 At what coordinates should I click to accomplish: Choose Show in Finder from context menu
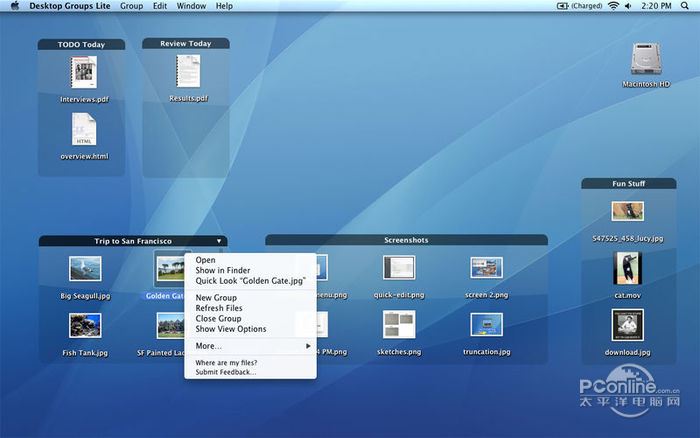[223, 271]
